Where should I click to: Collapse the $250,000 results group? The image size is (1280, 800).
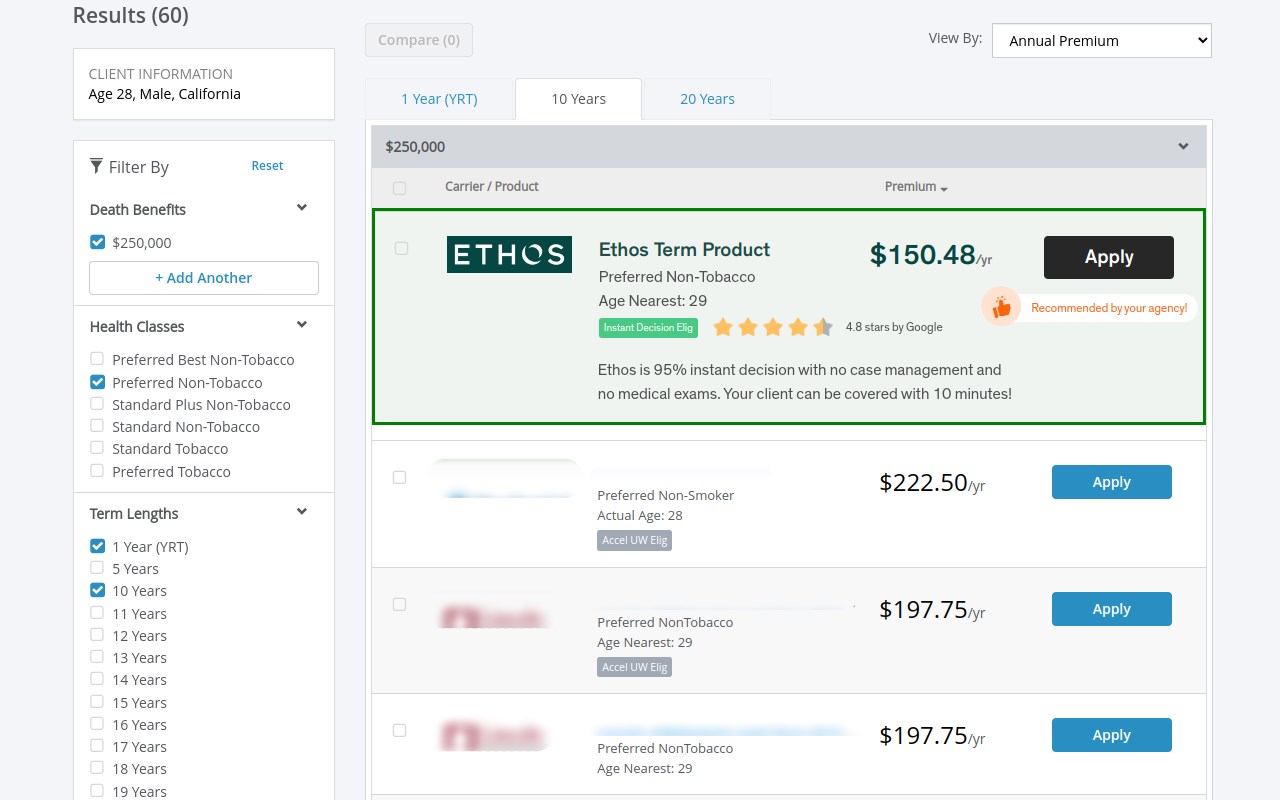(1183, 147)
